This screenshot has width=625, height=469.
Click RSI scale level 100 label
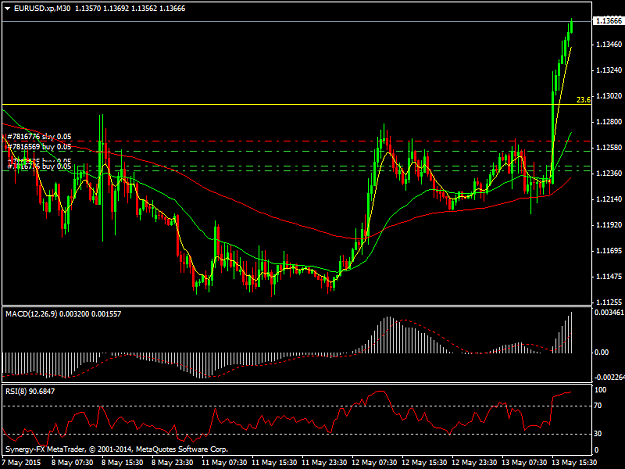click(600, 390)
